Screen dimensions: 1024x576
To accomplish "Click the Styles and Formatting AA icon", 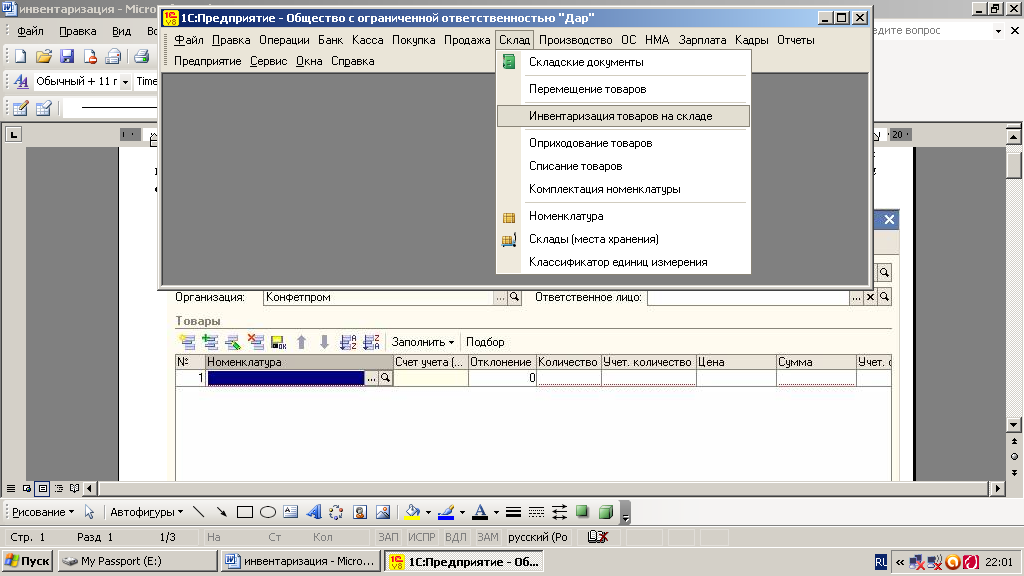I will [x=21, y=82].
